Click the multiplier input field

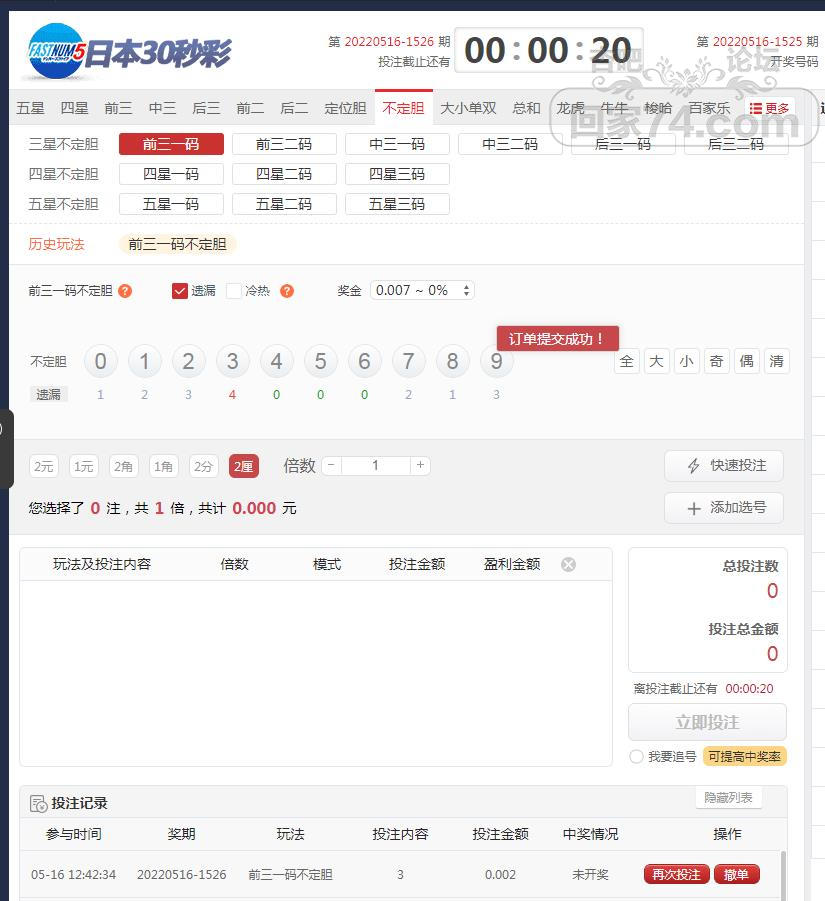375,465
